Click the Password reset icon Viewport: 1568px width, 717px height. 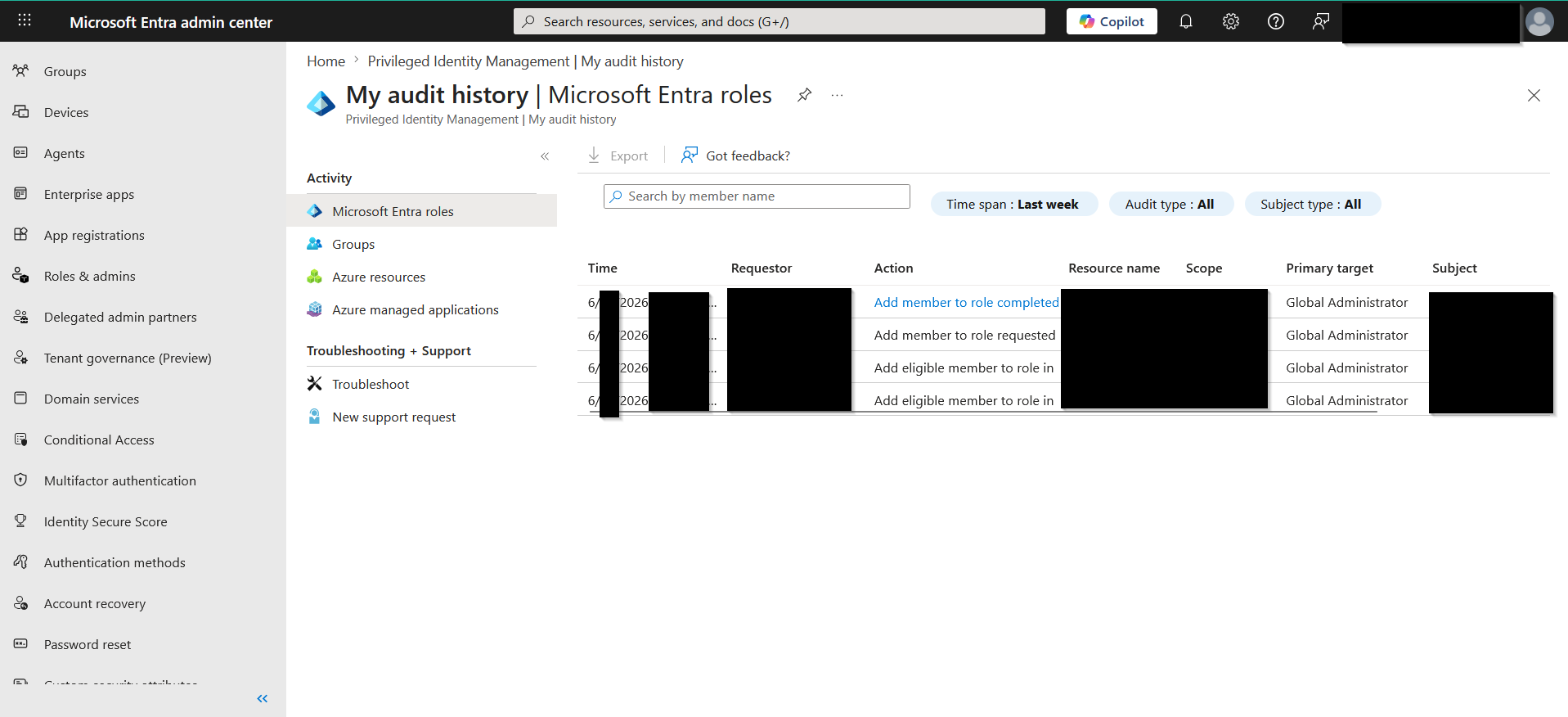tap(21, 644)
